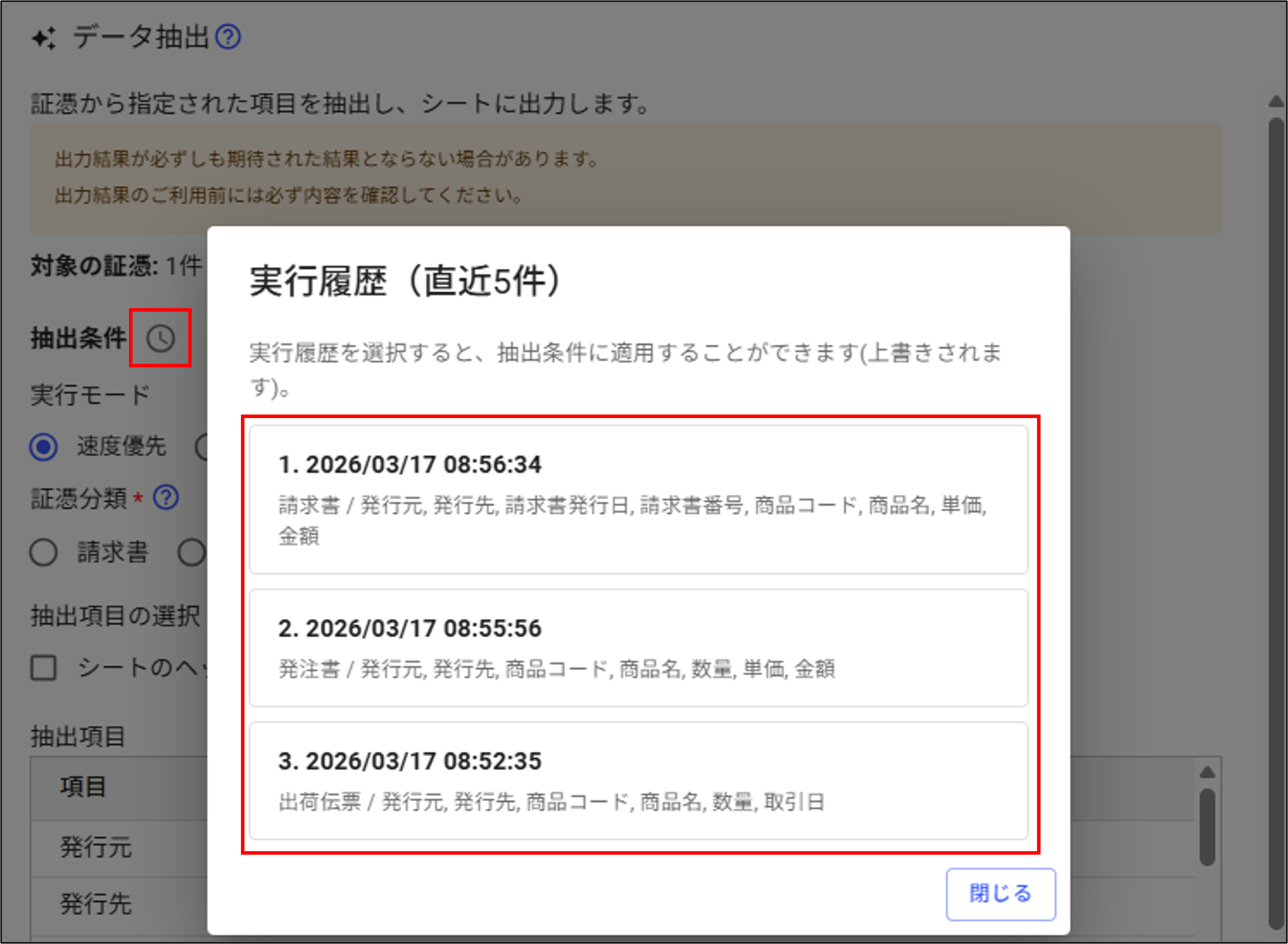
Task: Click the sparkle icon beside データ抽出
Action: (44, 38)
